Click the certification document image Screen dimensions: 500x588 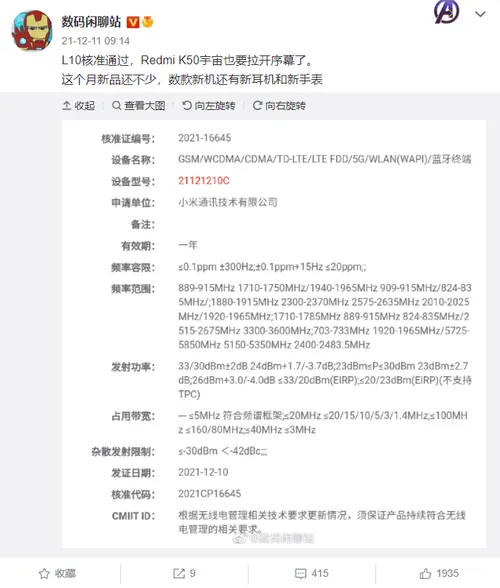tap(274, 334)
